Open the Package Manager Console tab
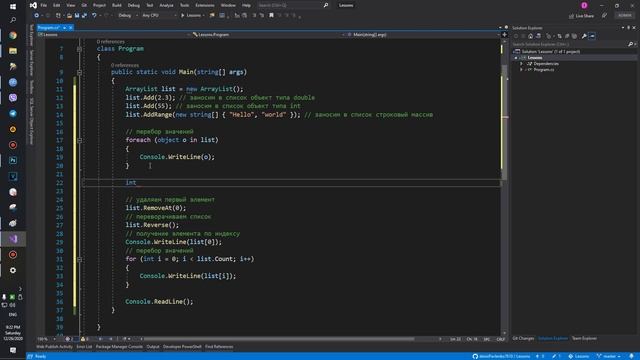Viewport: 640px width, 360px height. [119, 347]
